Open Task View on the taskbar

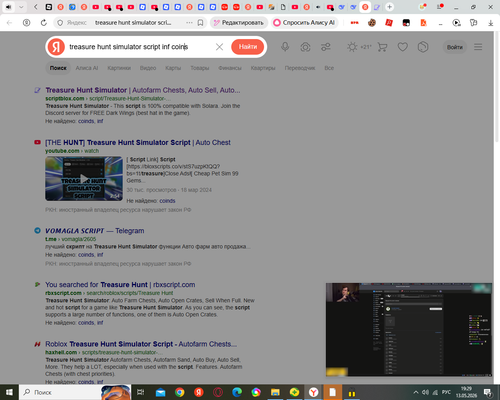[141, 392]
